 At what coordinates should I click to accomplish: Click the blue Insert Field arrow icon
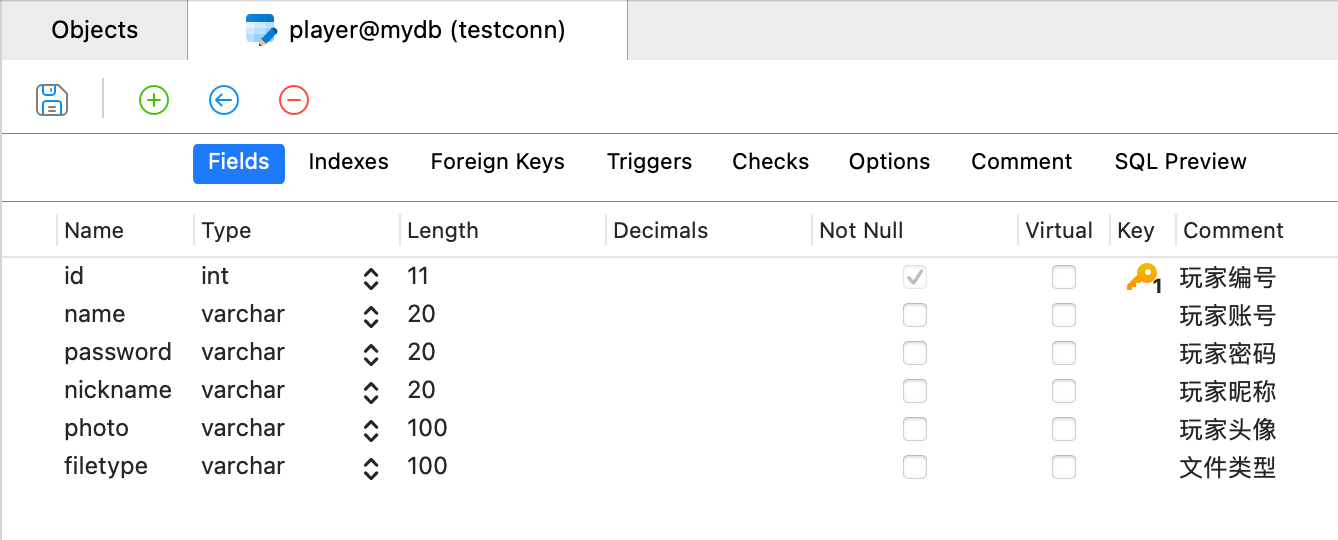coord(224,100)
